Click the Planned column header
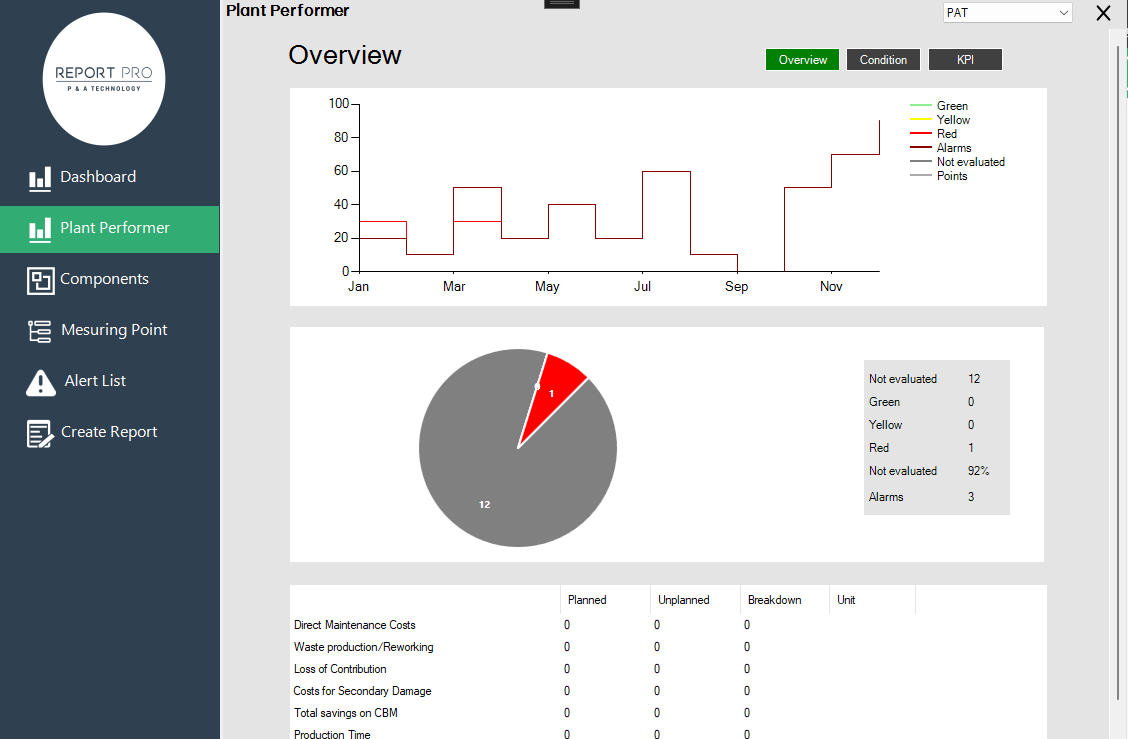This screenshot has height=739, width=1128. [x=587, y=600]
